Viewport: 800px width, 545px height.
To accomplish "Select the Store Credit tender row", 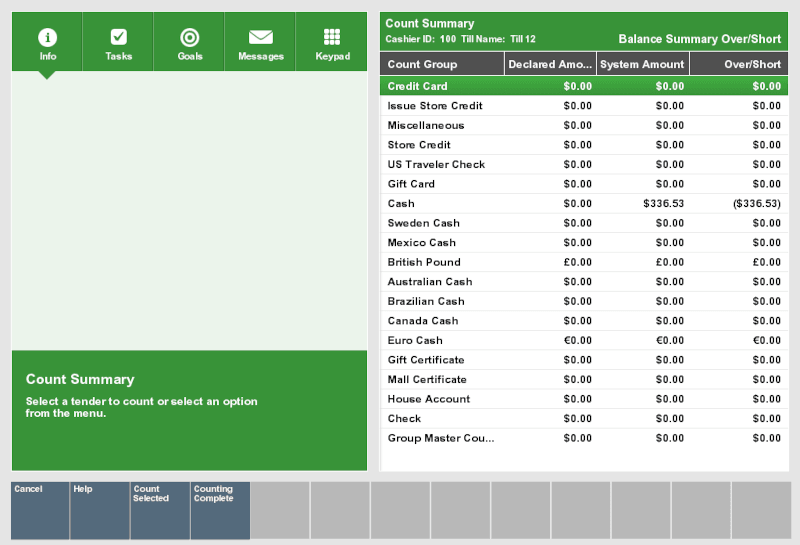I will click(x=584, y=144).
